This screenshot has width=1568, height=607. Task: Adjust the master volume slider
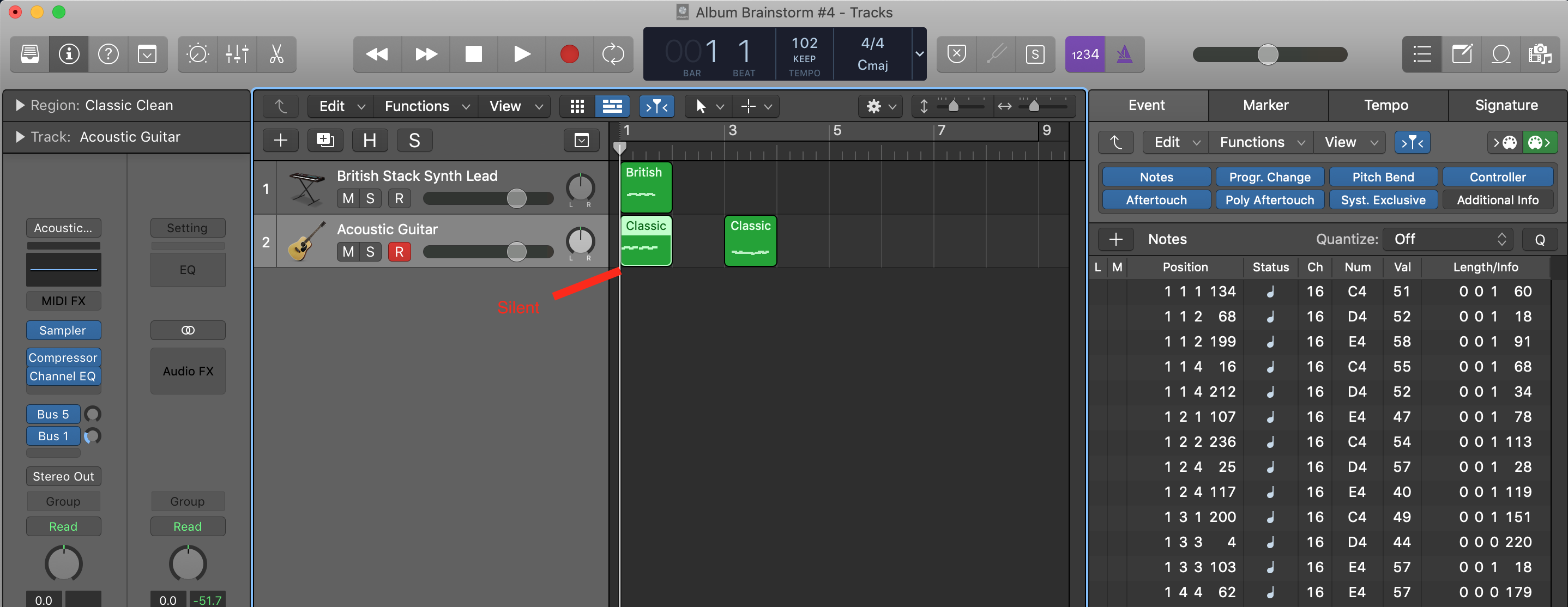pyautogui.click(x=1267, y=54)
